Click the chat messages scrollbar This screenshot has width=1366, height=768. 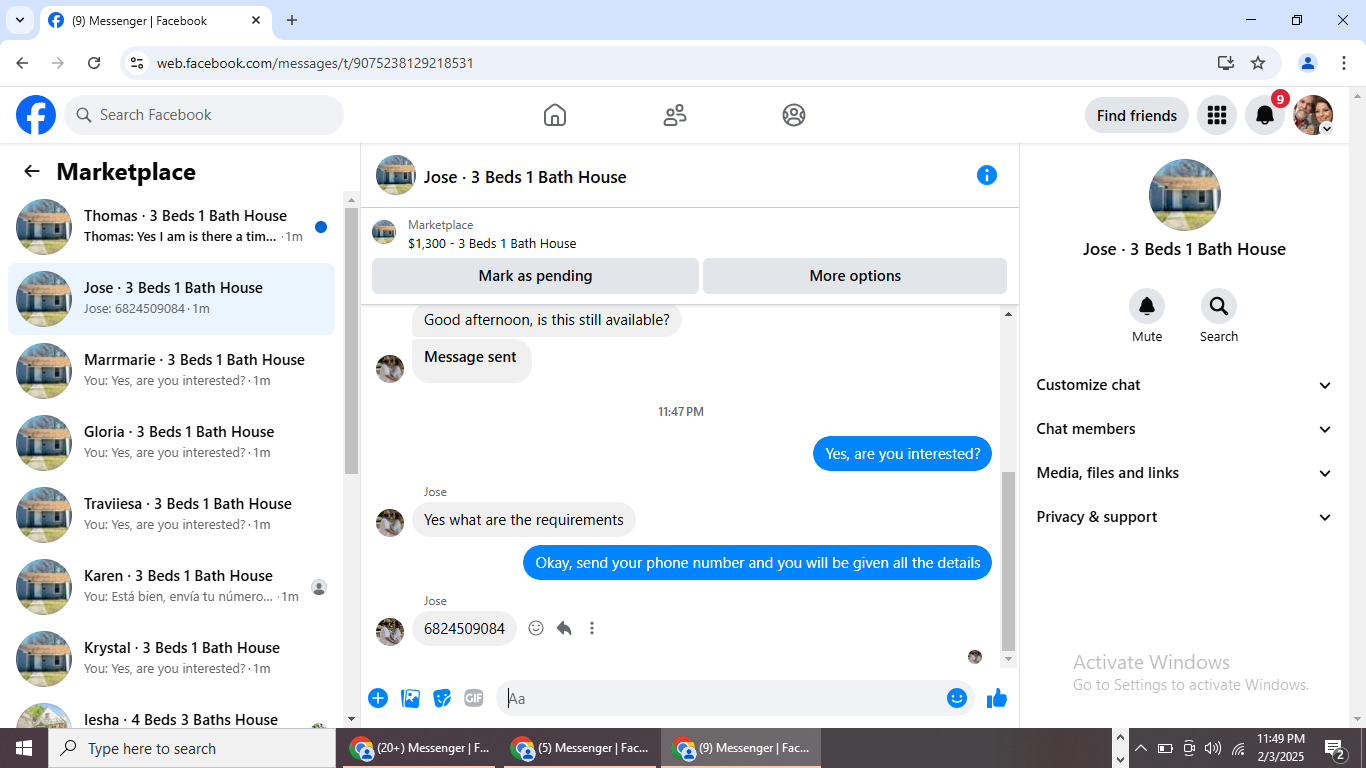click(x=1008, y=560)
